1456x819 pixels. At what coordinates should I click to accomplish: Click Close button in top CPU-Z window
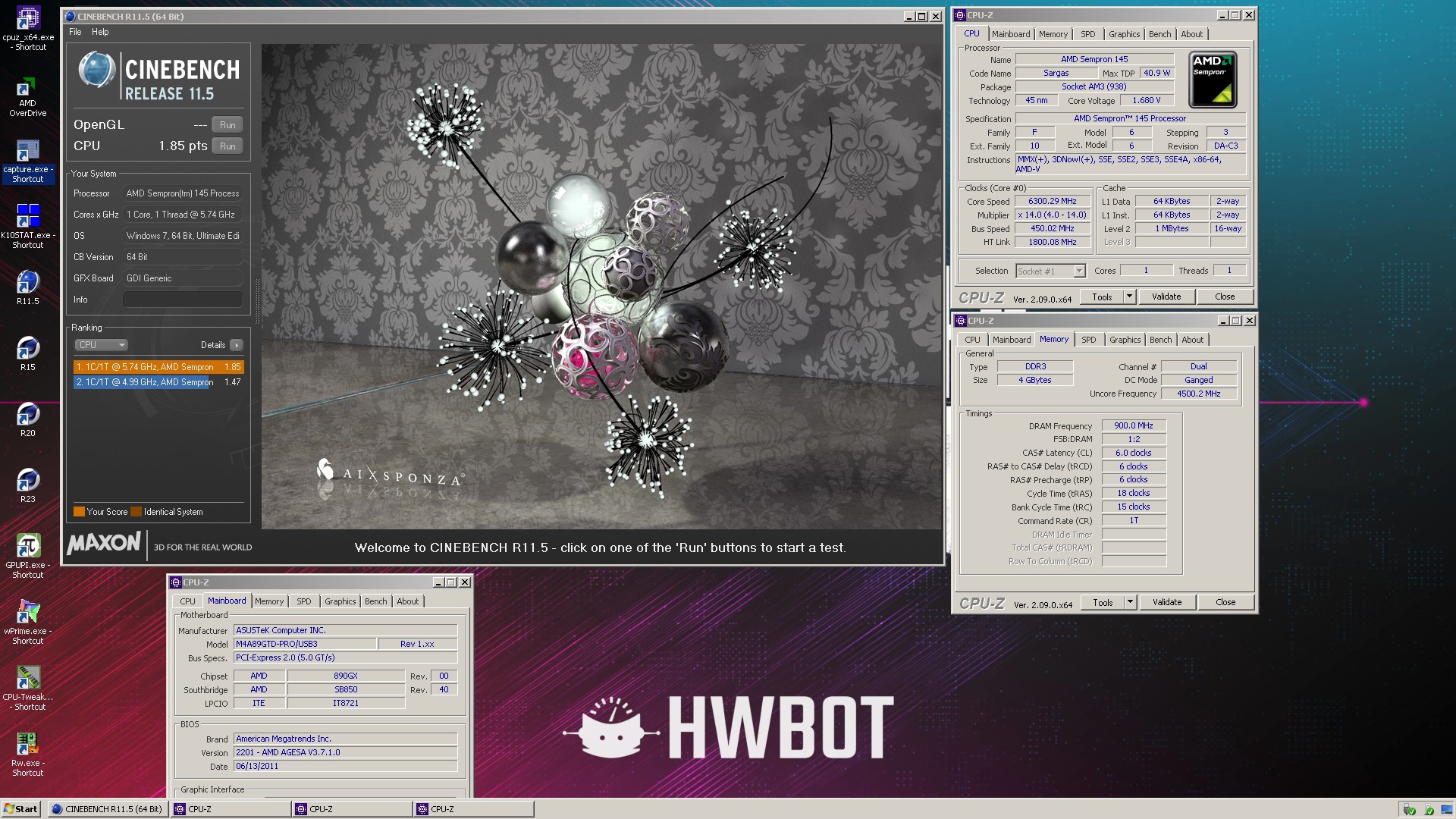1225,297
